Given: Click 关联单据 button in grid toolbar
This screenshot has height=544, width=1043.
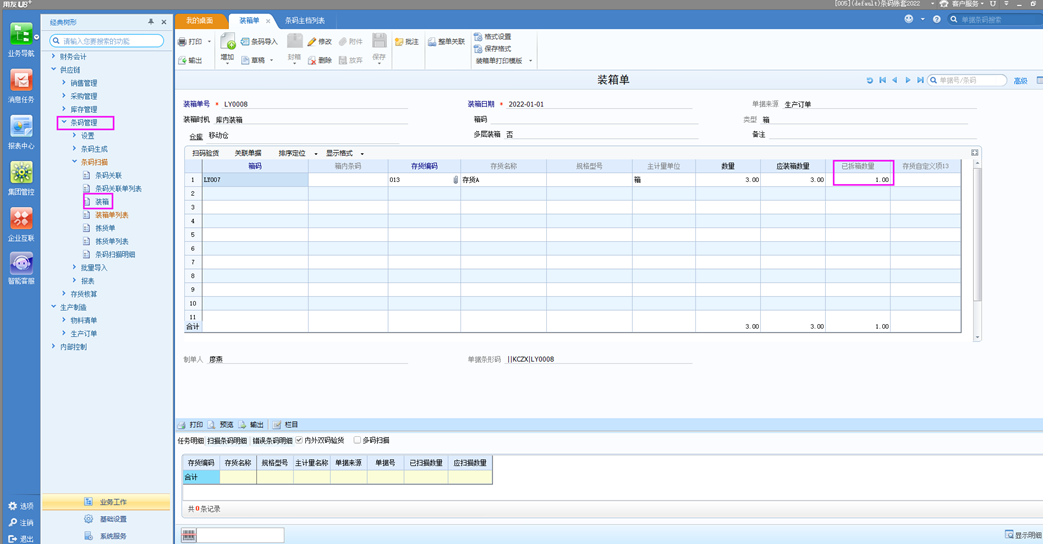Looking at the screenshot, I should click(x=248, y=154).
